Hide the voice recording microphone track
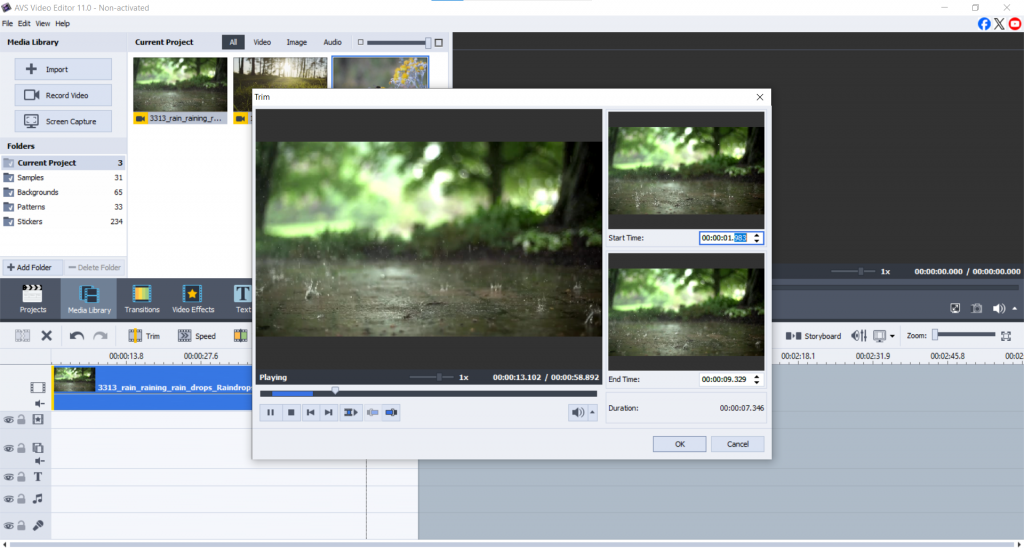The width and height of the screenshot is (1024, 548). 9,525
